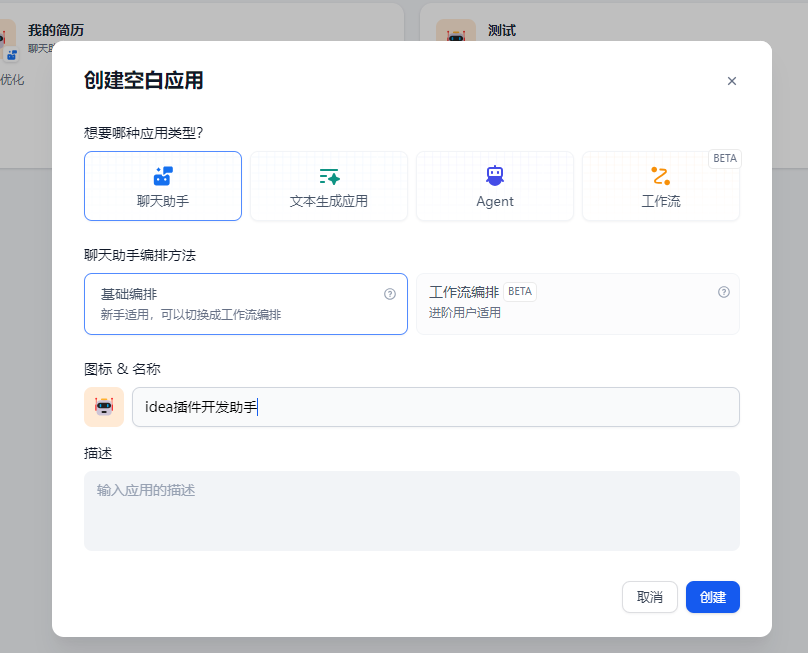Select the 文本生成应用 app type card

coord(329,186)
